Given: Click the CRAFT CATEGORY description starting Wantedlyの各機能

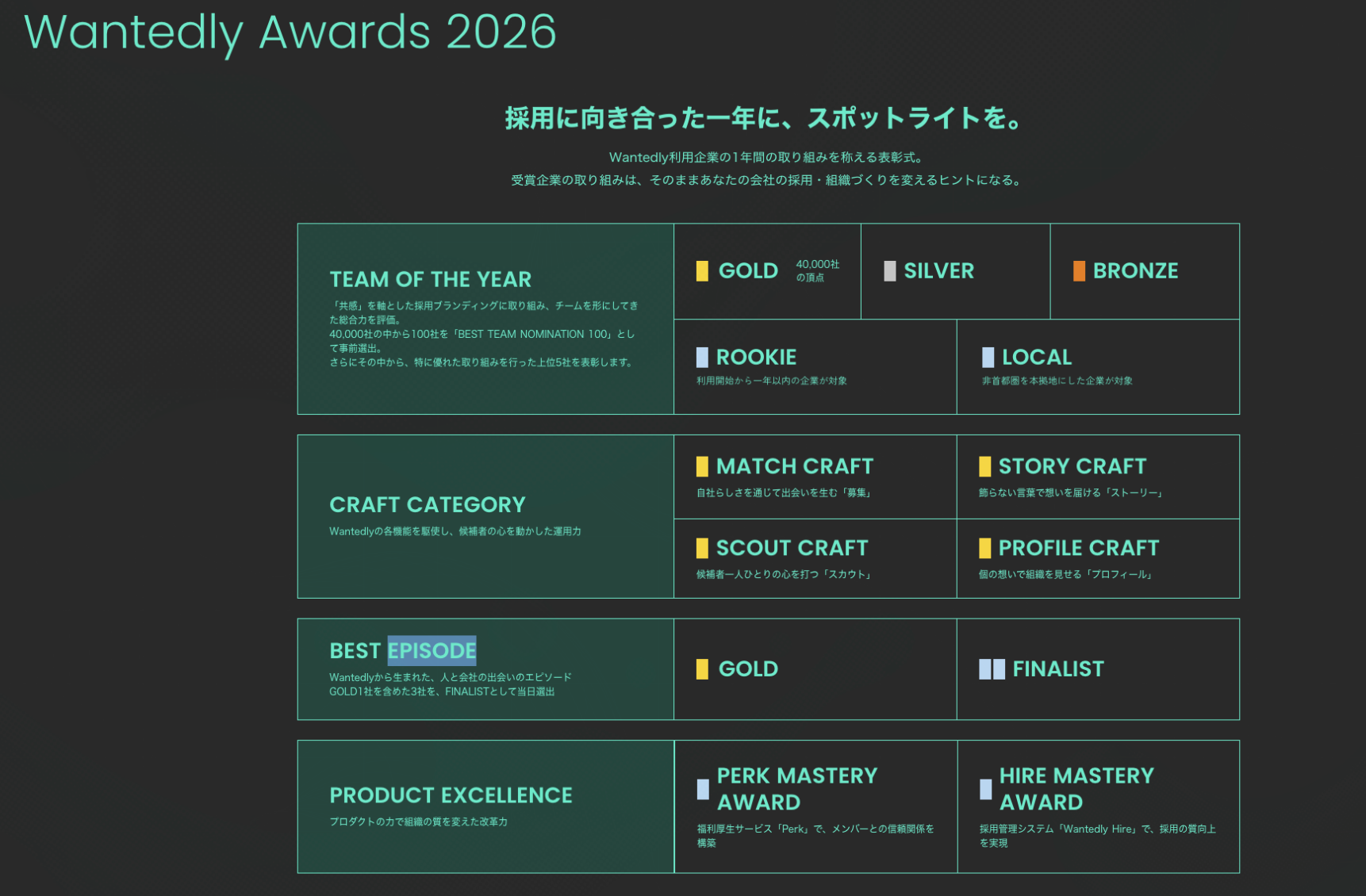Looking at the screenshot, I should pos(455,531).
